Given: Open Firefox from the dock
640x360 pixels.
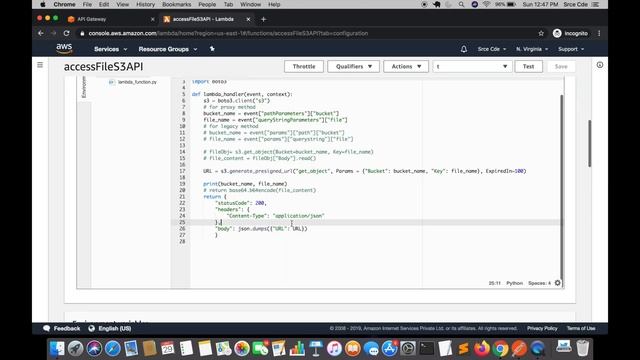Looking at the screenshot, I should tap(482, 349).
